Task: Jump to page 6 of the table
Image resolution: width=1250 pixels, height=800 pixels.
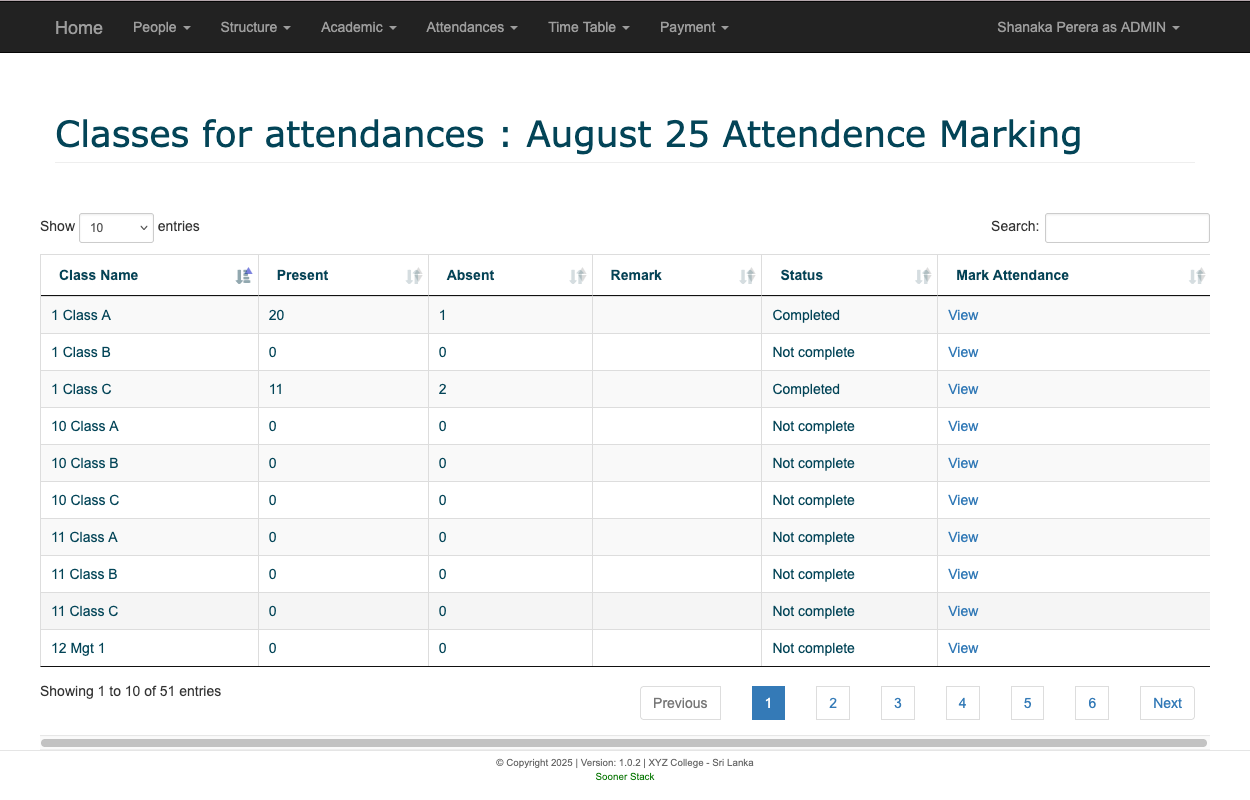Action: click(1091, 703)
